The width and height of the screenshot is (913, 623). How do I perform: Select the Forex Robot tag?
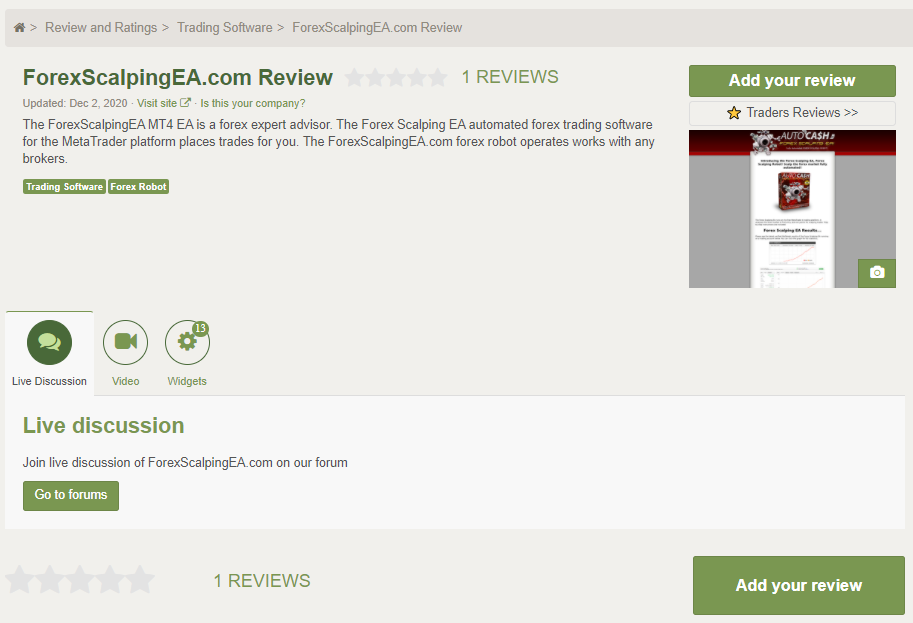pyautogui.click(x=139, y=186)
